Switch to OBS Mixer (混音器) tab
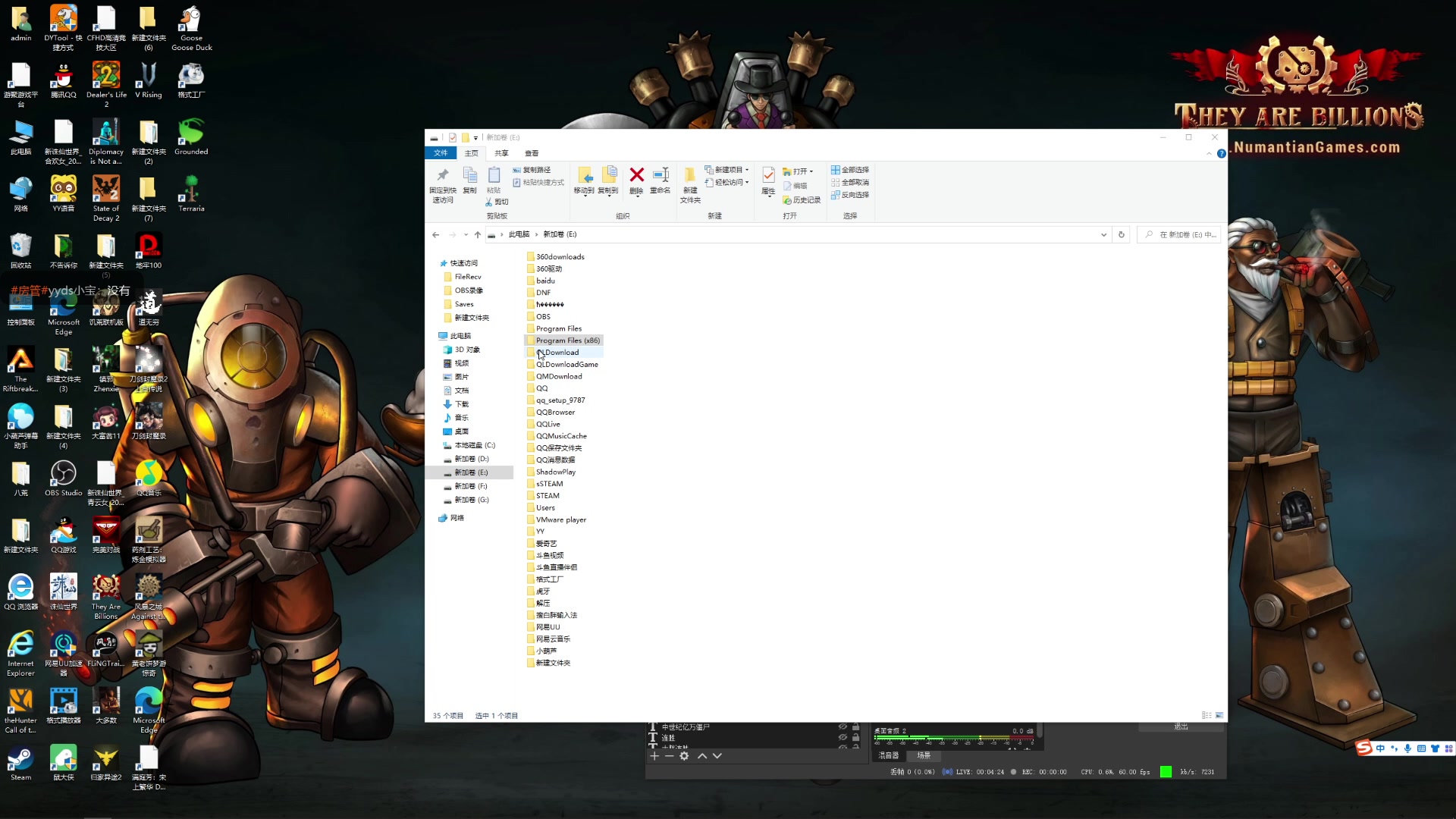The image size is (1456, 819). coord(888,755)
